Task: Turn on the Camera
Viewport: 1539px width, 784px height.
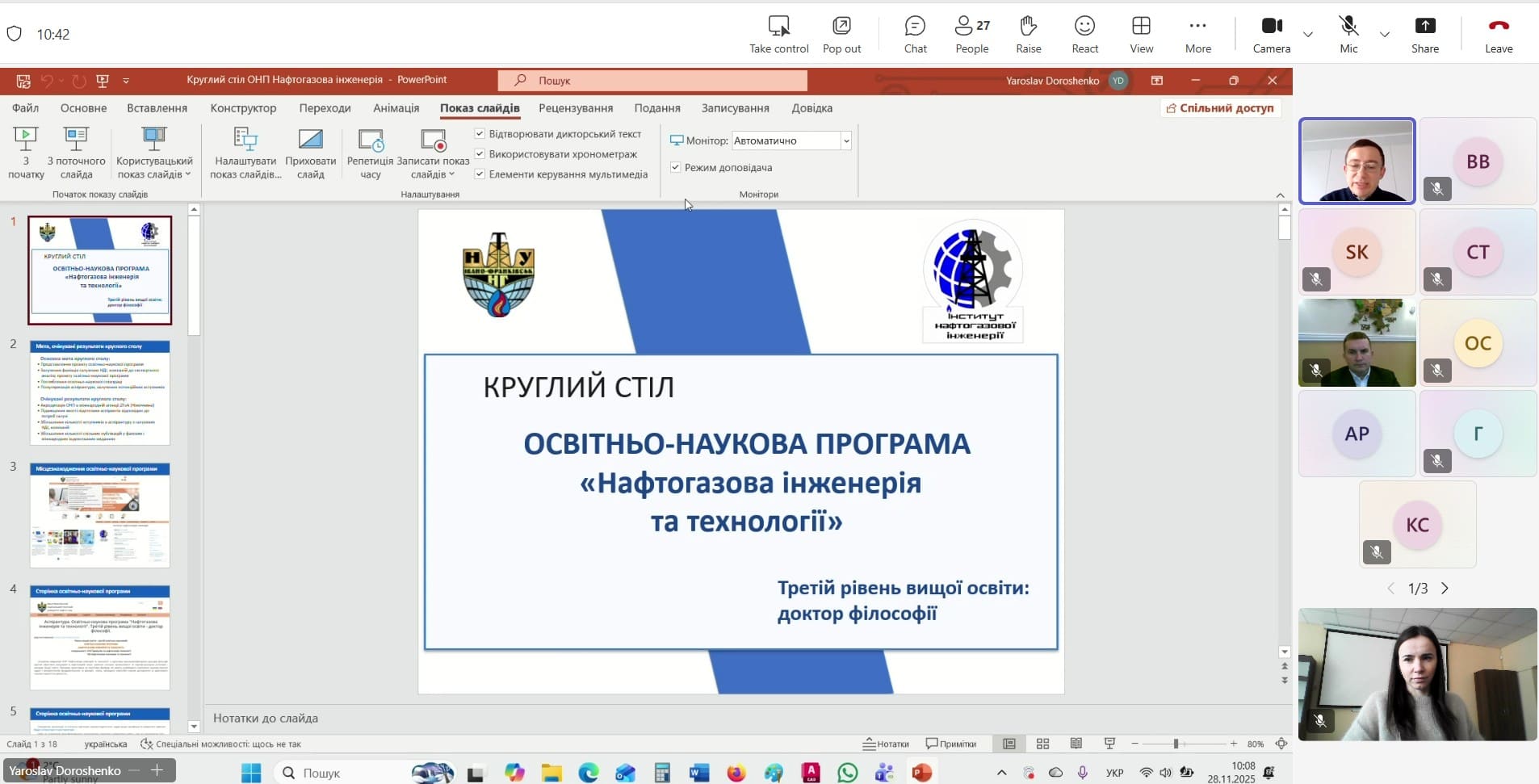Action: tap(1272, 35)
